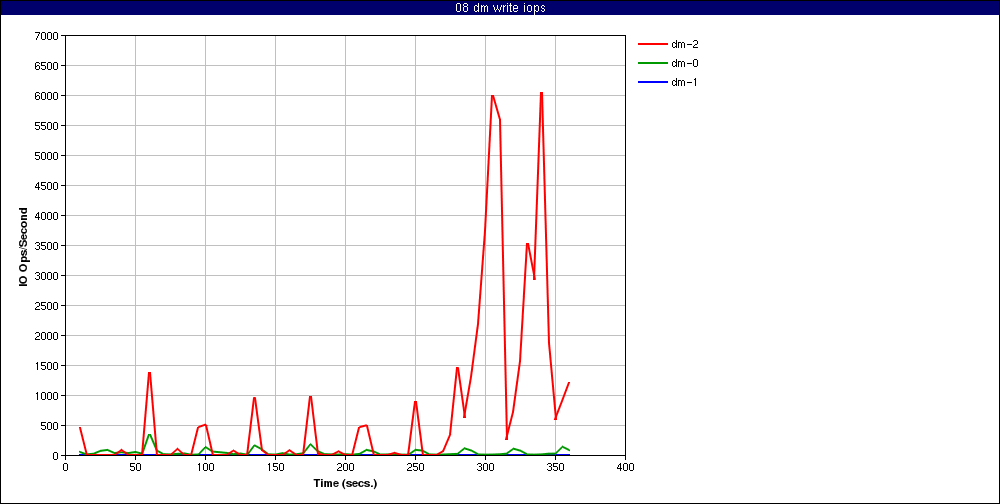This screenshot has height=504, width=1000.
Task: Click the 1000 y-axis tick value
Action: 46,396
